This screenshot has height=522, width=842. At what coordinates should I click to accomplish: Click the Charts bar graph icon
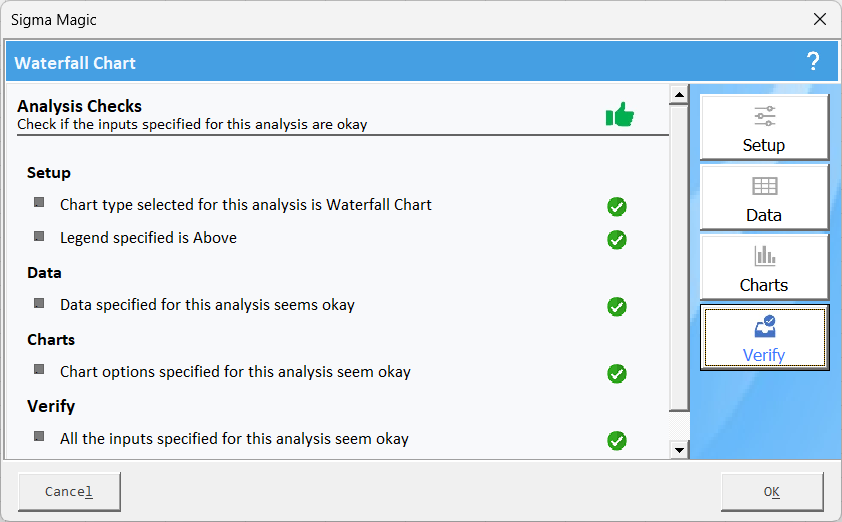(x=764, y=256)
